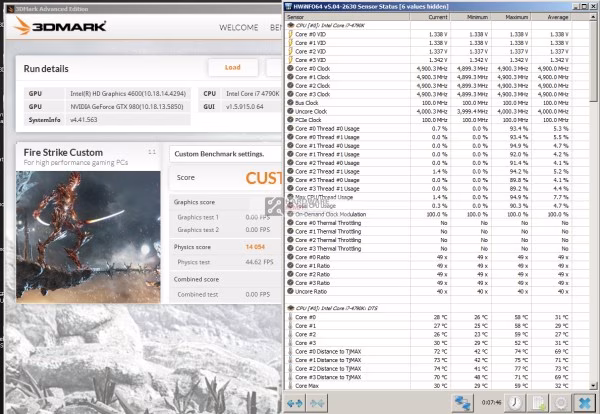Click the icon beside Core #0 Thread #0 Usage
This screenshot has width=600, height=414.
click(290, 129)
